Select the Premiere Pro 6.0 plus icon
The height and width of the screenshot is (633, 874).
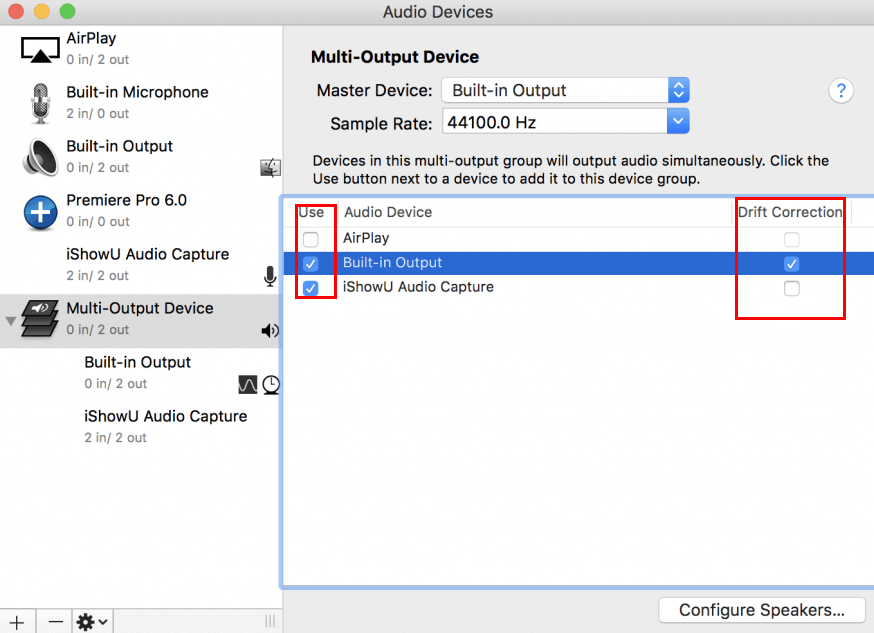click(x=40, y=211)
